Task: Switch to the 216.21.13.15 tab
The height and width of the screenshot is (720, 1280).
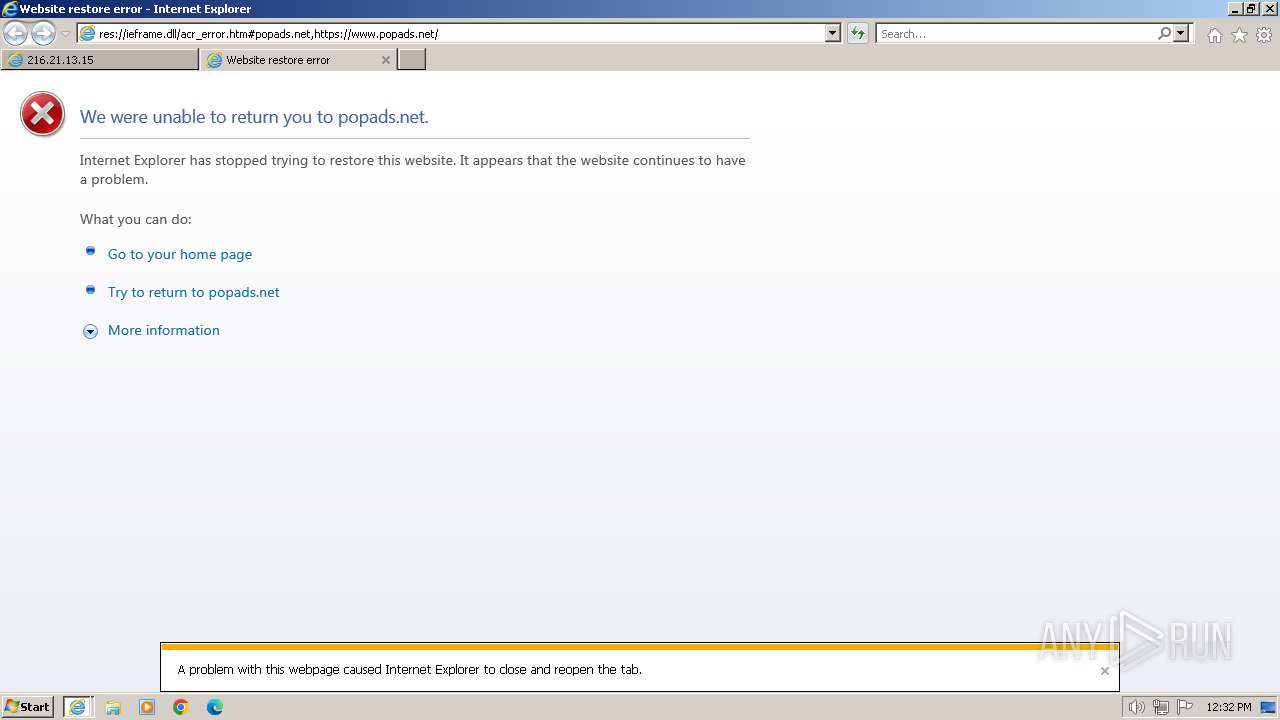Action: pyautogui.click(x=100, y=60)
